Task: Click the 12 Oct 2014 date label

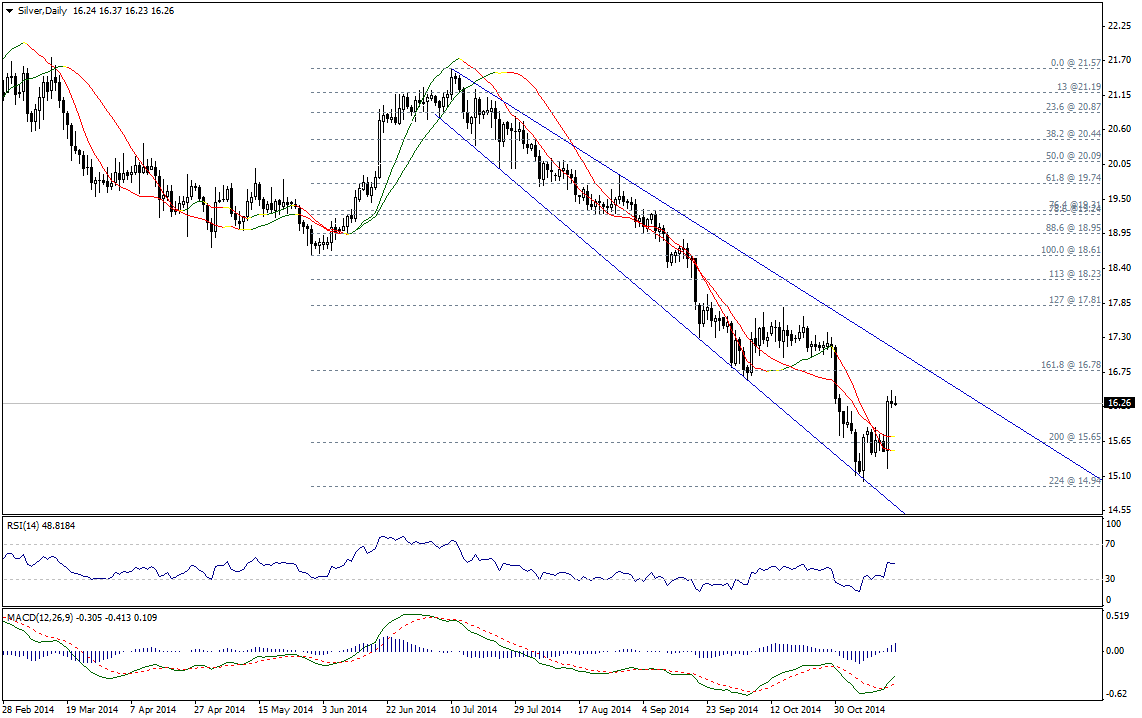Action: 795,709
